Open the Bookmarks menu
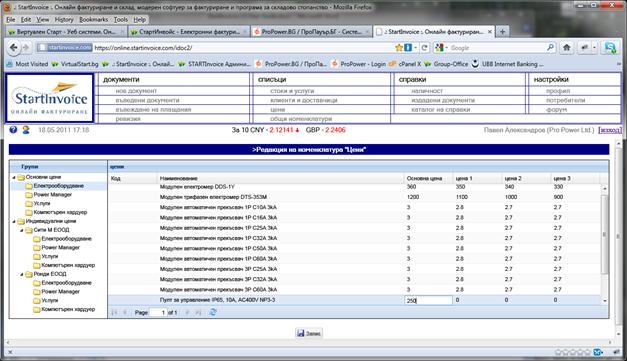The width and height of the screenshot is (627, 361). pyautogui.click(x=94, y=20)
